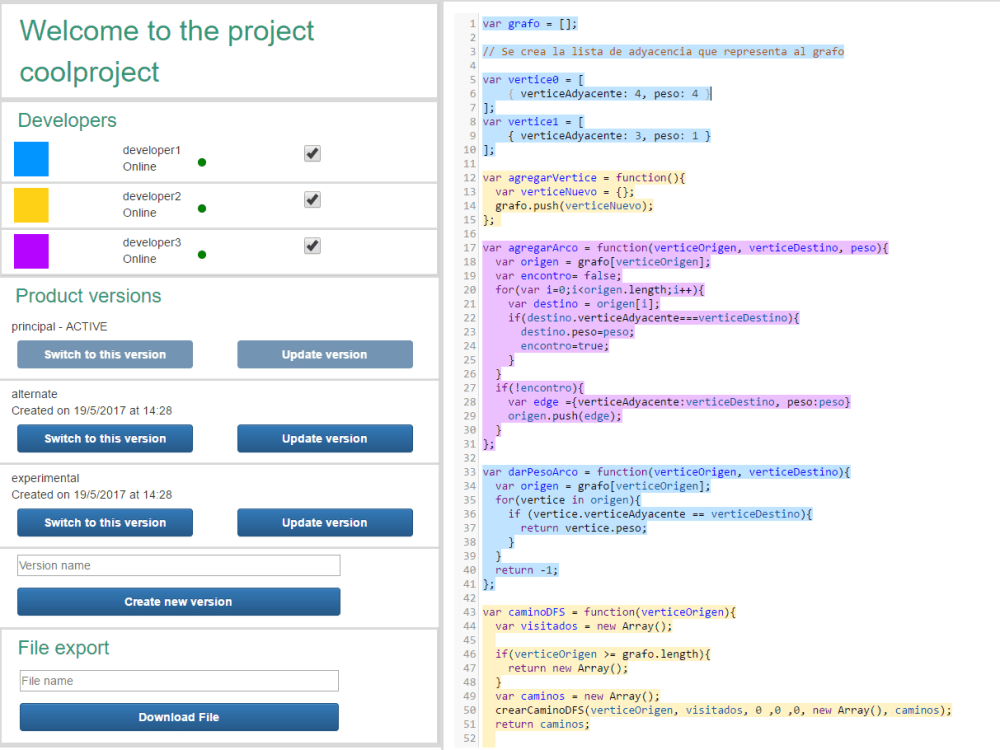This screenshot has height=750, width=1000.
Task: Click developer3's purple color swatch
Action: click(x=31, y=251)
